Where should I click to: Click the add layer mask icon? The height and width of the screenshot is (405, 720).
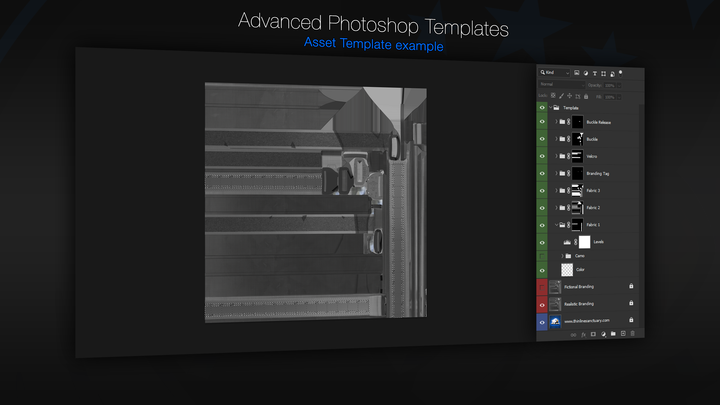[x=593, y=334]
